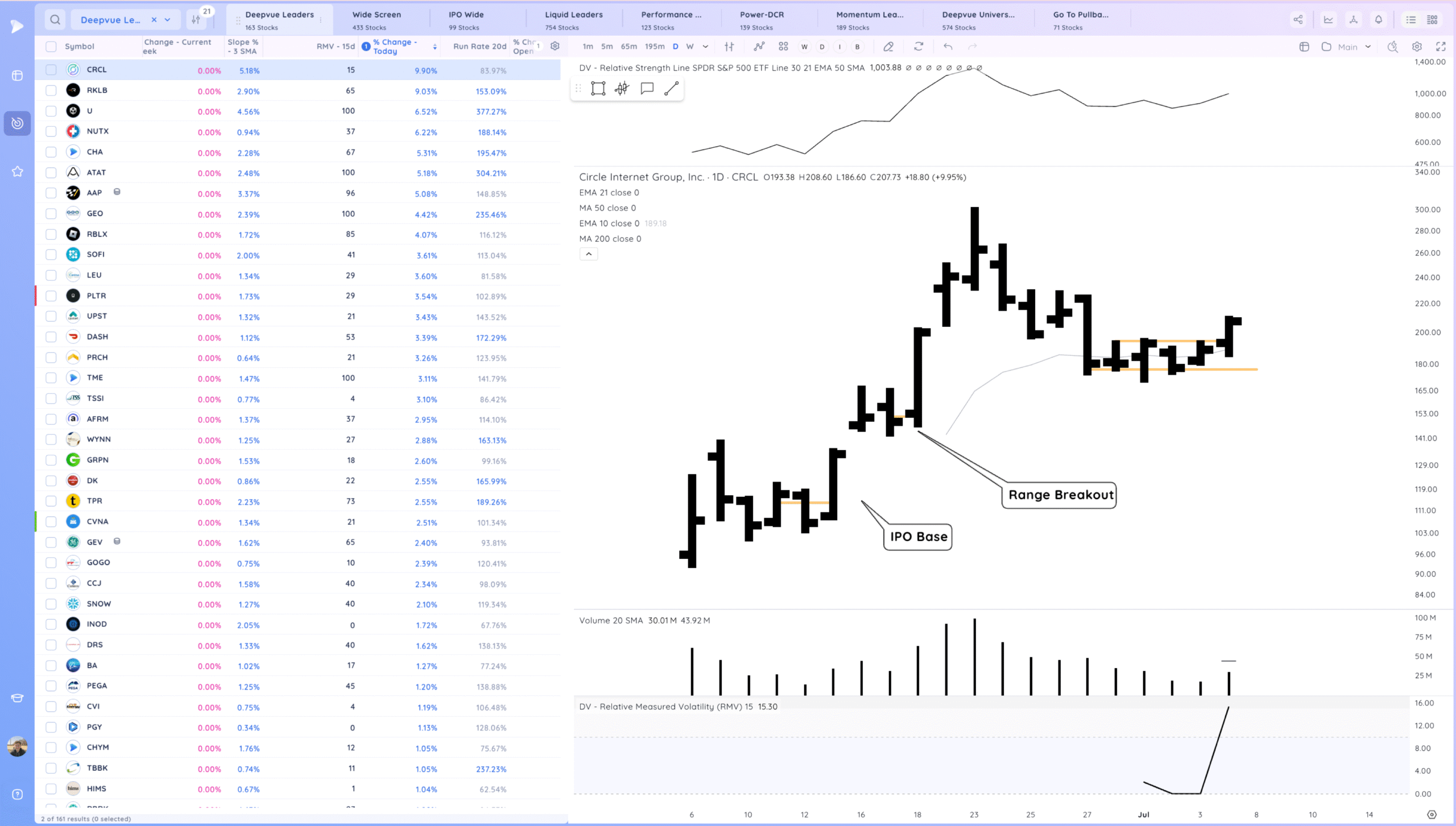The height and width of the screenshot is (826, 1456).
Task: Sort by the Run Rate 20d column
Action: (x=479, y=47)
